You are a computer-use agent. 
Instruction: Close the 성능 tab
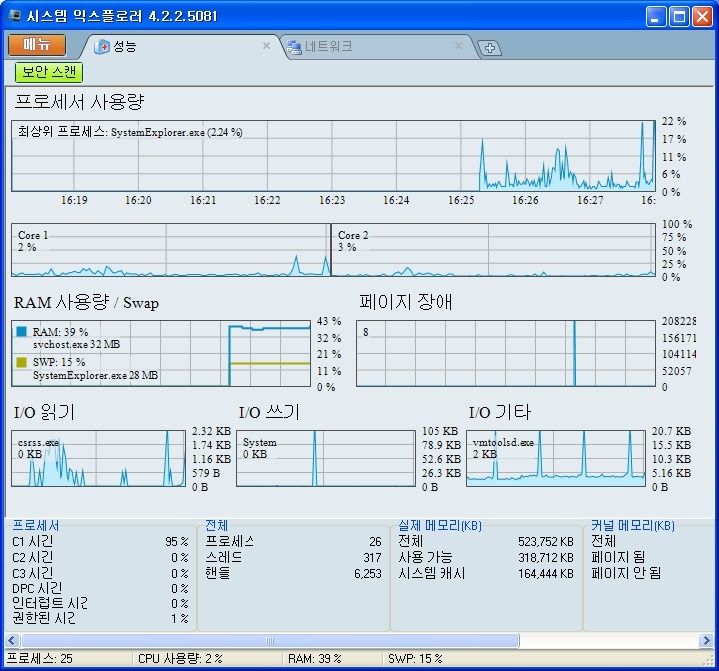tap(266, 46)
